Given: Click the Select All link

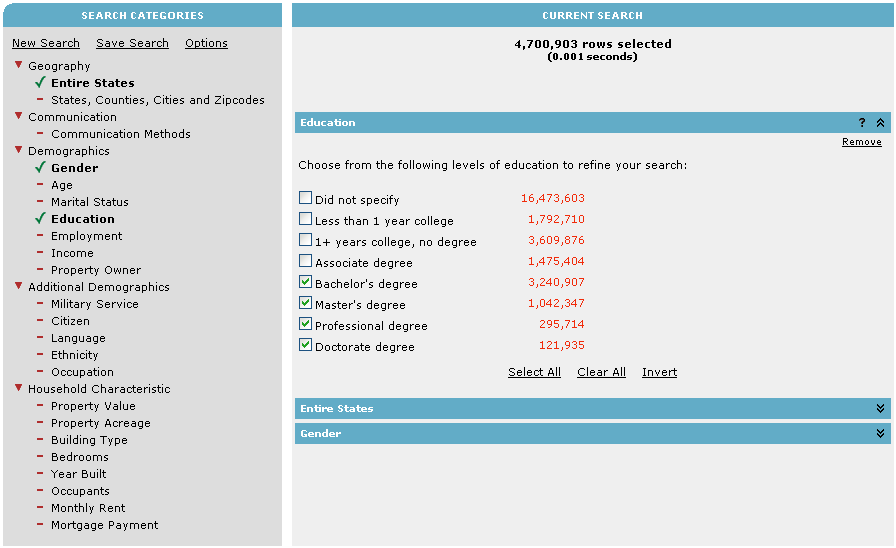Looking at the screenshot, I should tap(534, 372).
